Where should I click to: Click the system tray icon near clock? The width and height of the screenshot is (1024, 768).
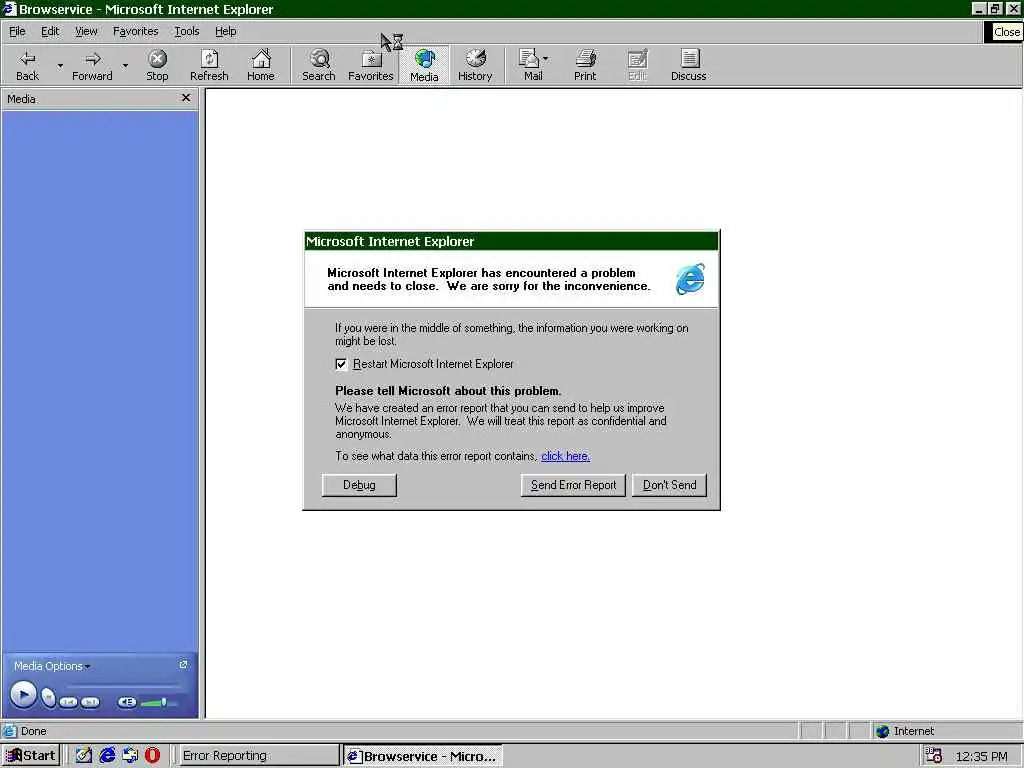934,756
